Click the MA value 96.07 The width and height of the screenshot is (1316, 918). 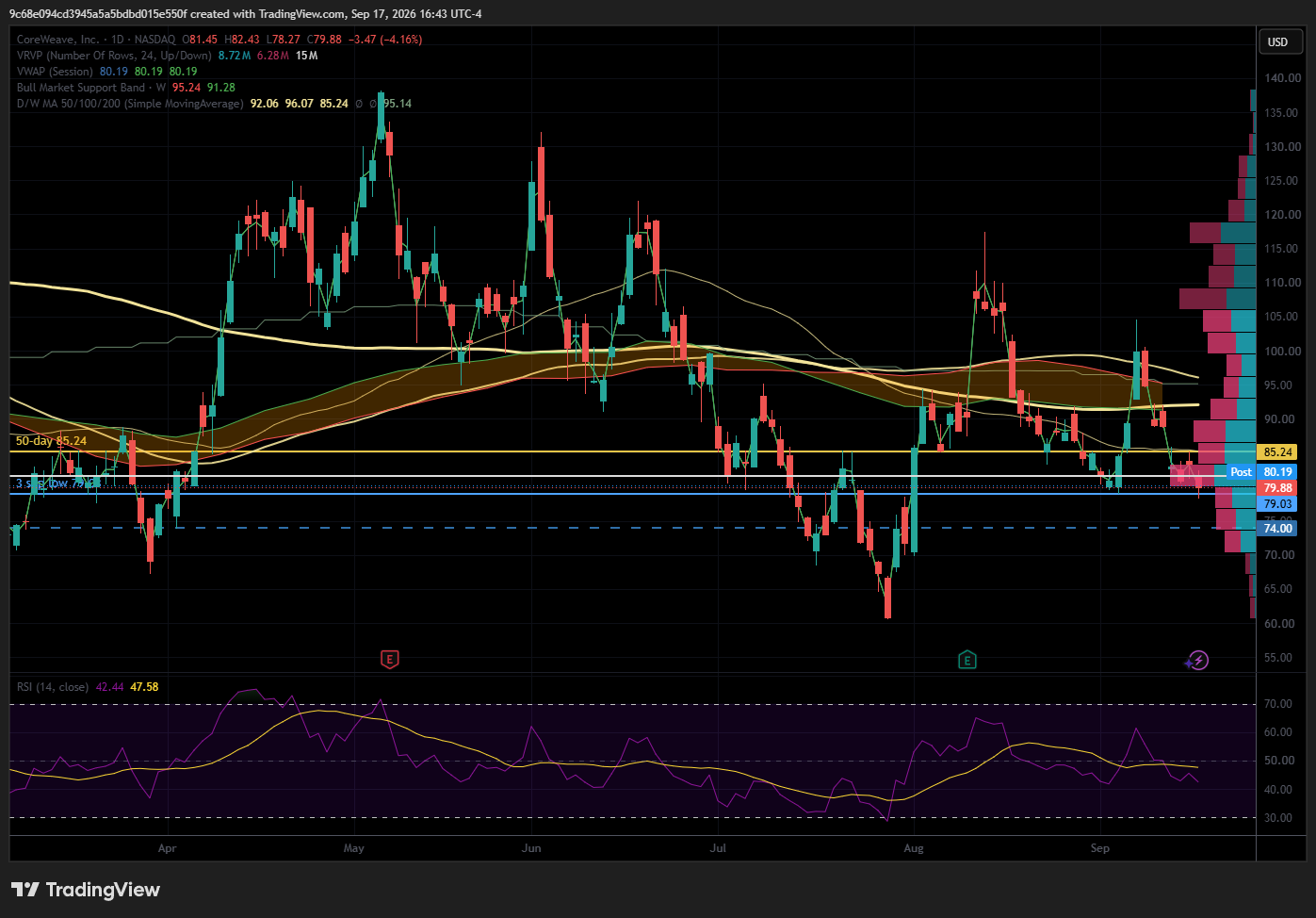(x=300, y=104)
